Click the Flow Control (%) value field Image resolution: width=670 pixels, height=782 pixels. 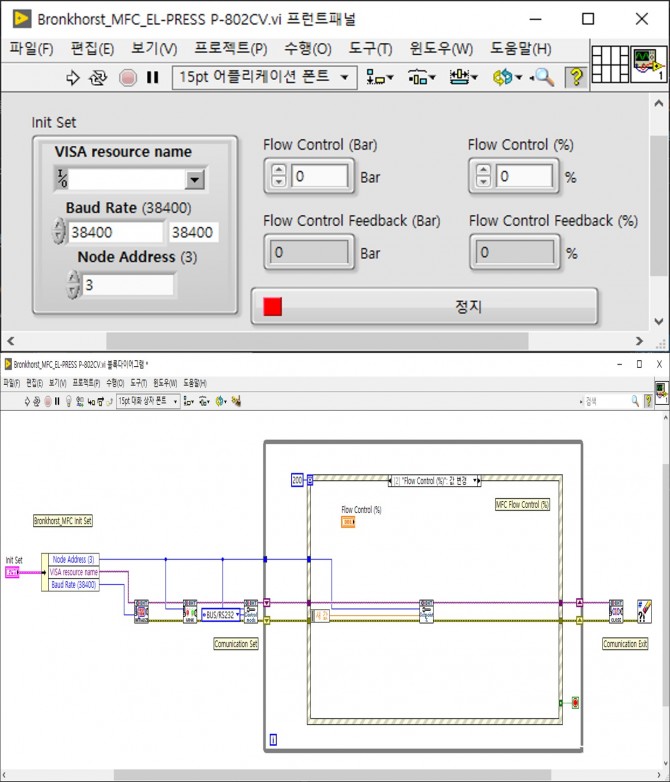pyautogui.click(x=524, y=176)
